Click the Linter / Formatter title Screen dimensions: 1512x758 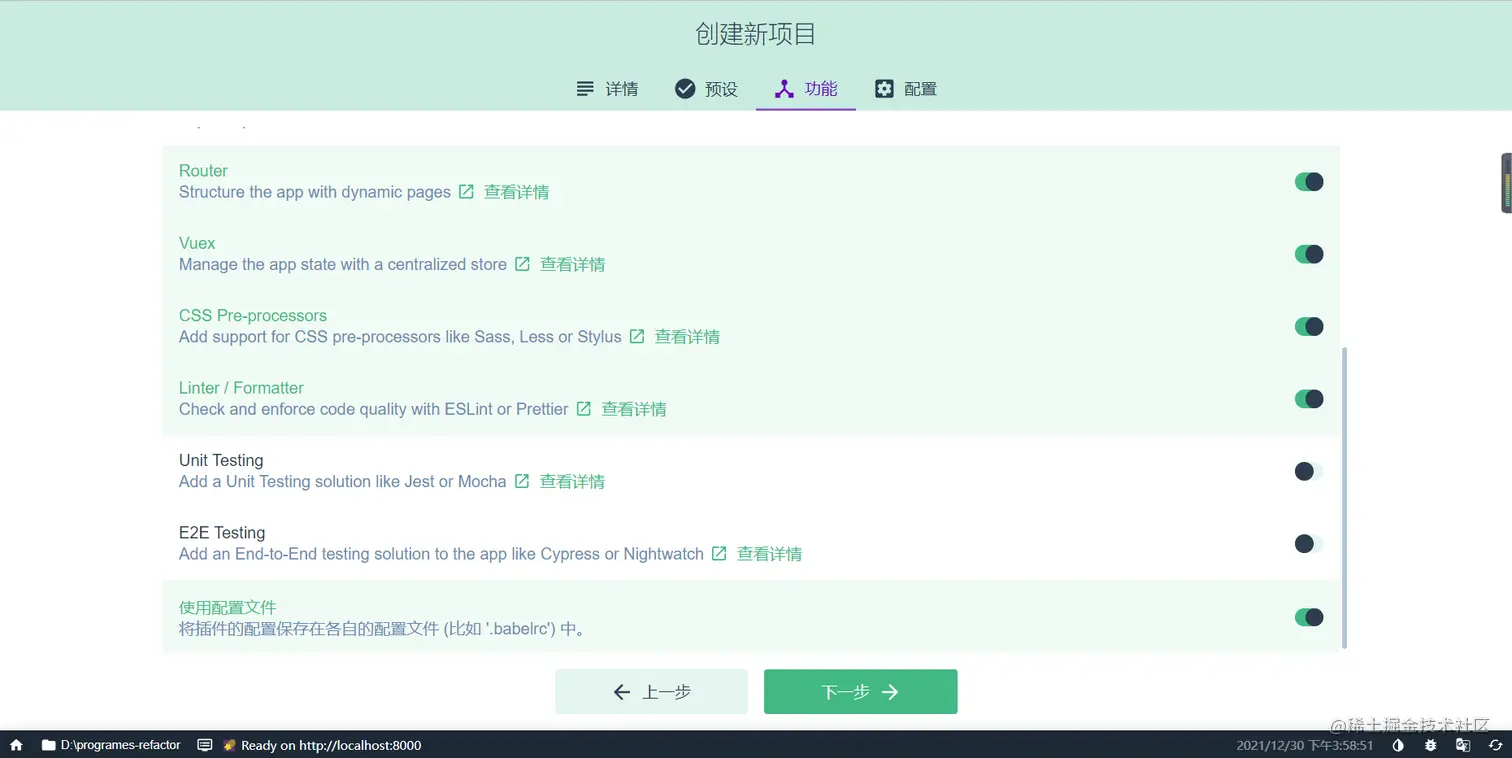[x=241, y=388]
